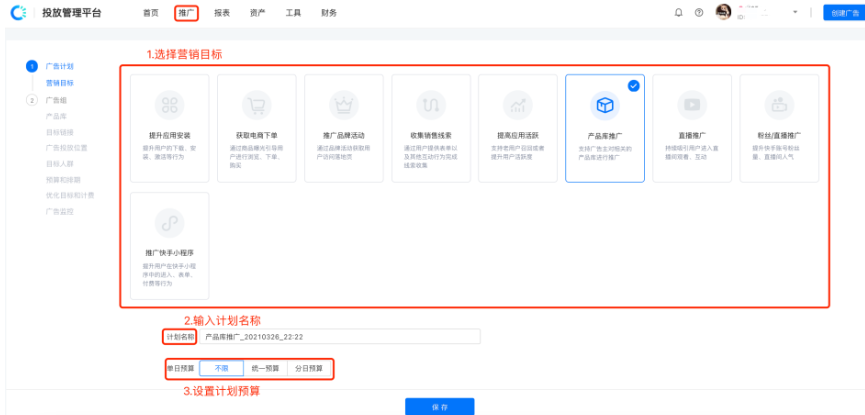Click the 提高应用活跃 chart icon

click(x=517, y=105)
